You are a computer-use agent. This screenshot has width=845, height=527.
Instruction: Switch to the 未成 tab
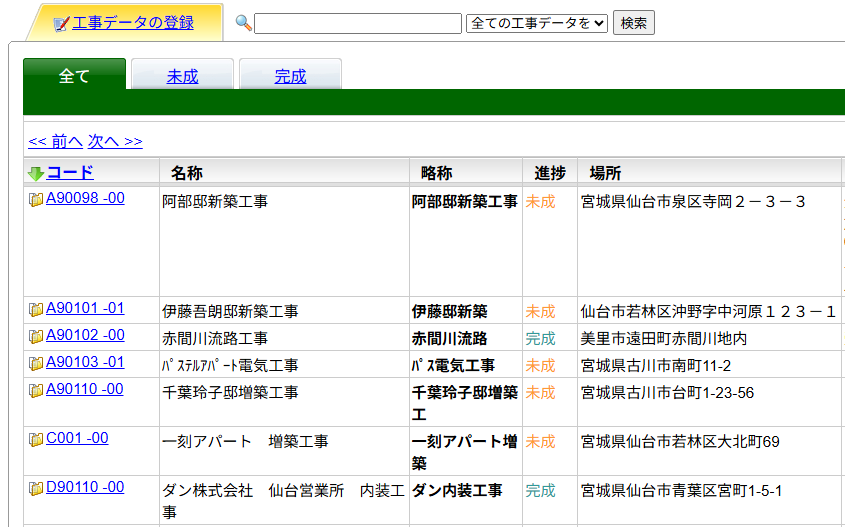click(182, 76)
